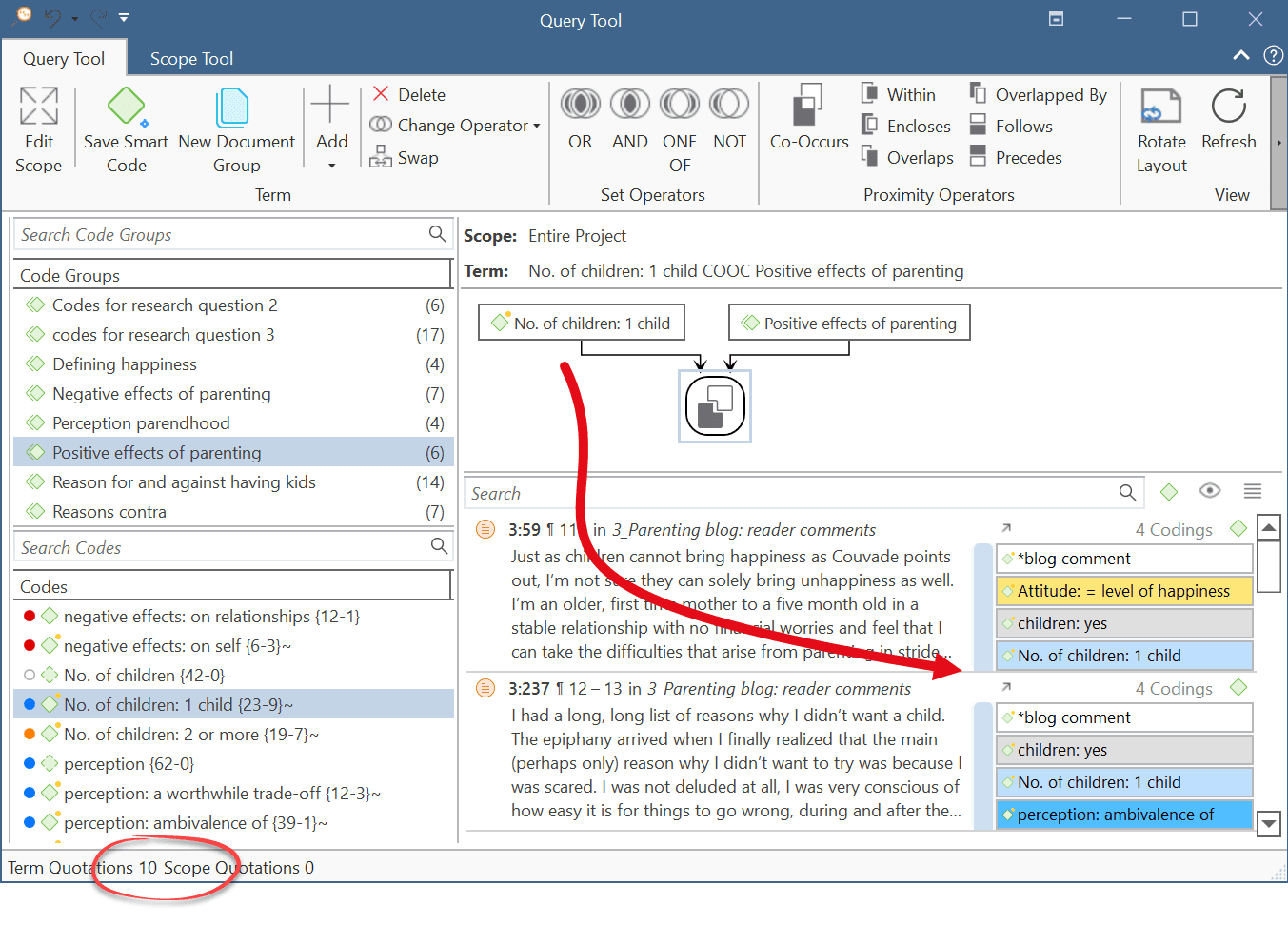Apply the OR set operator
1288x943 pixels.
click(581, 120)
